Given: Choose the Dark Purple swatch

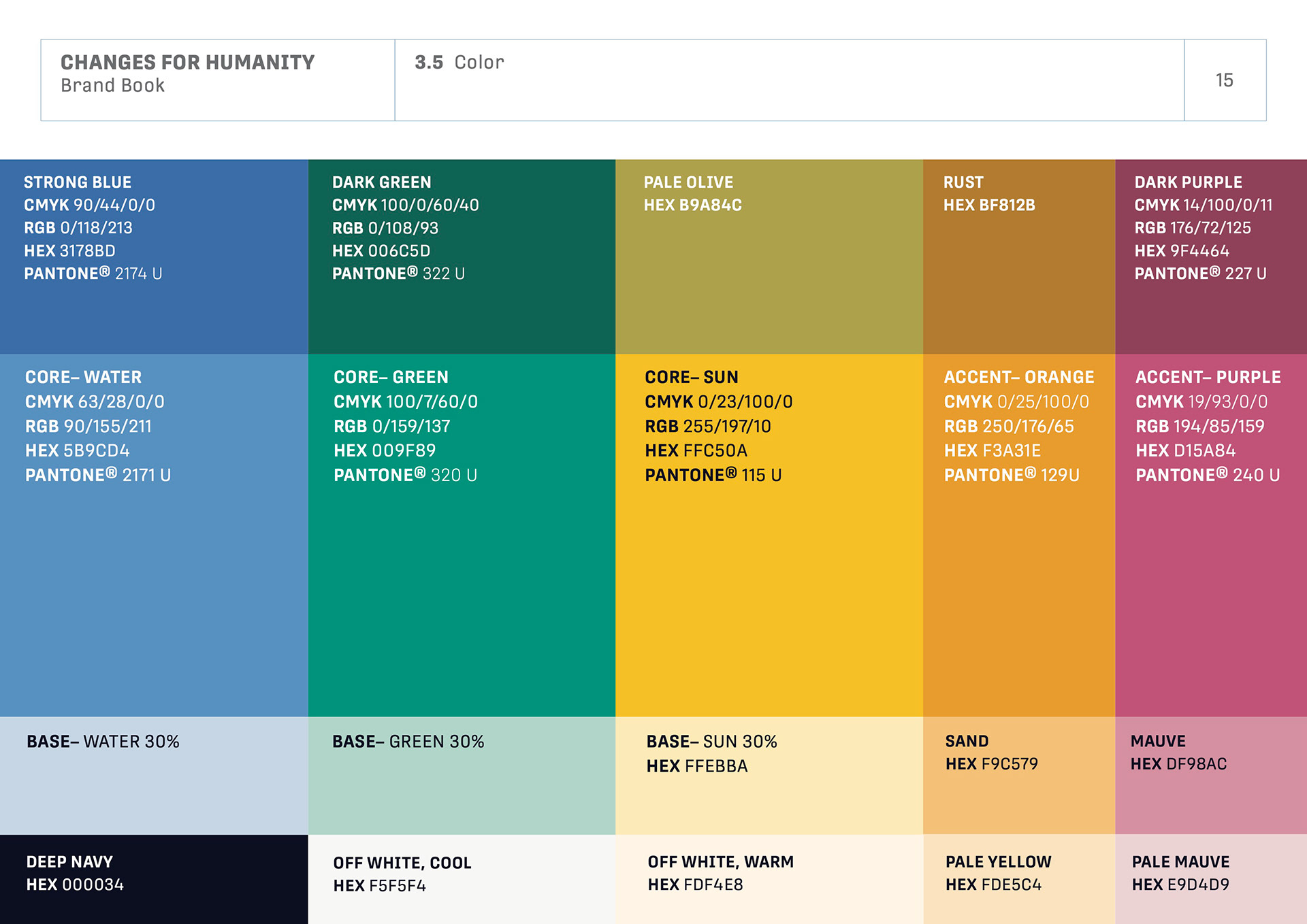Looking at the screenshot, I should pyautogui.click(x=1211, y=257).
